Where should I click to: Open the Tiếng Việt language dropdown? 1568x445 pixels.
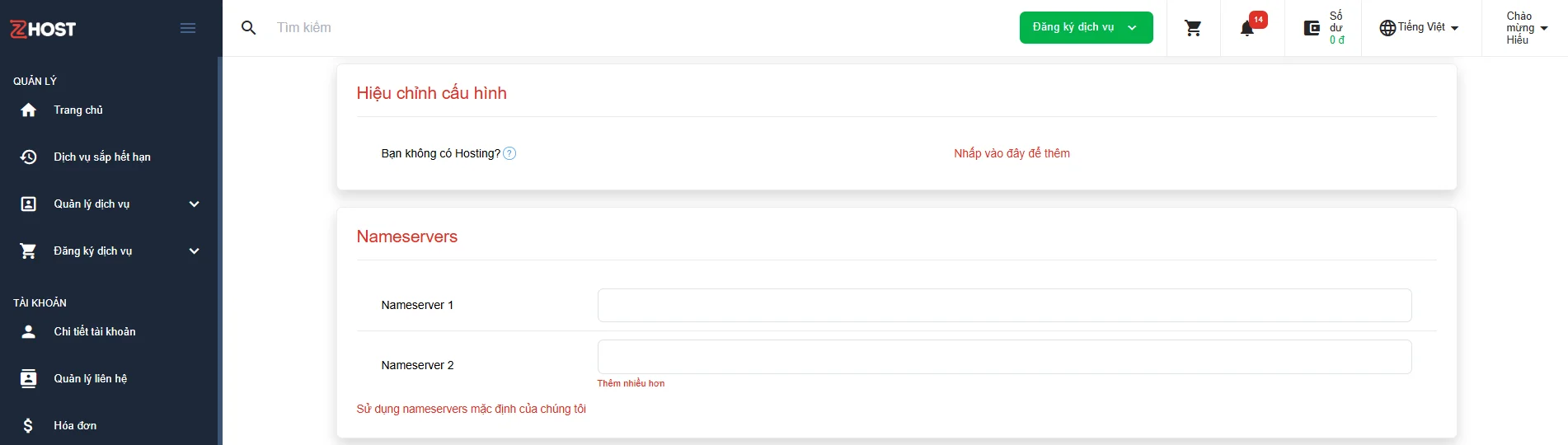tap(1420, 27)
